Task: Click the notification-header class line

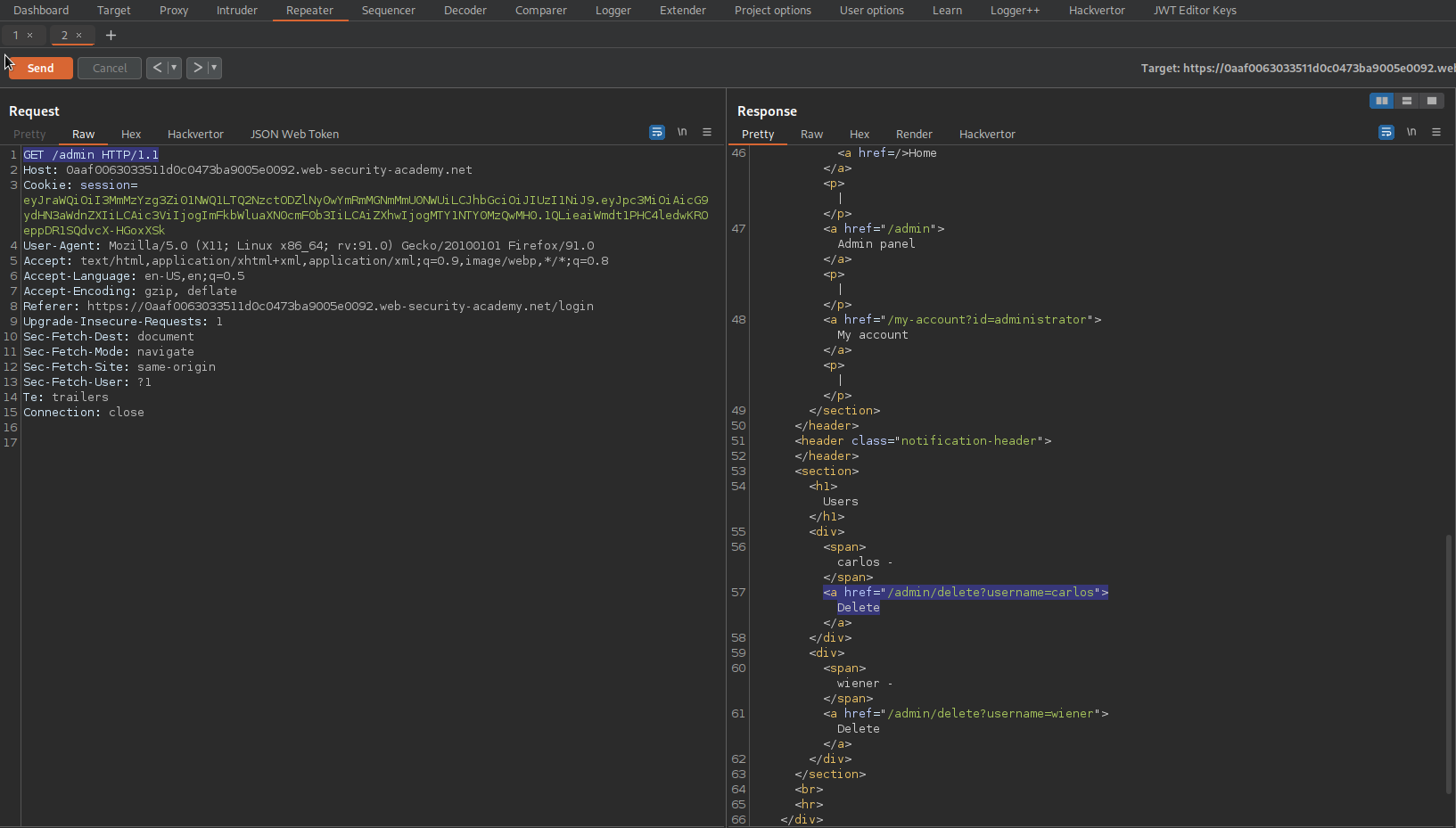Action: [x=923, y=441]
